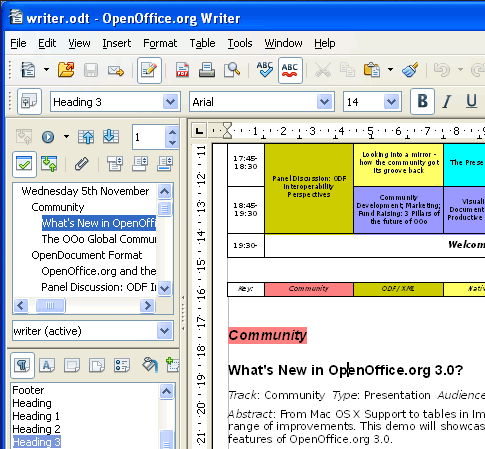This screenshot has width=485, height=449.
Task: Open Page Preview magnifier icon
Action: [x=232, y=70]
